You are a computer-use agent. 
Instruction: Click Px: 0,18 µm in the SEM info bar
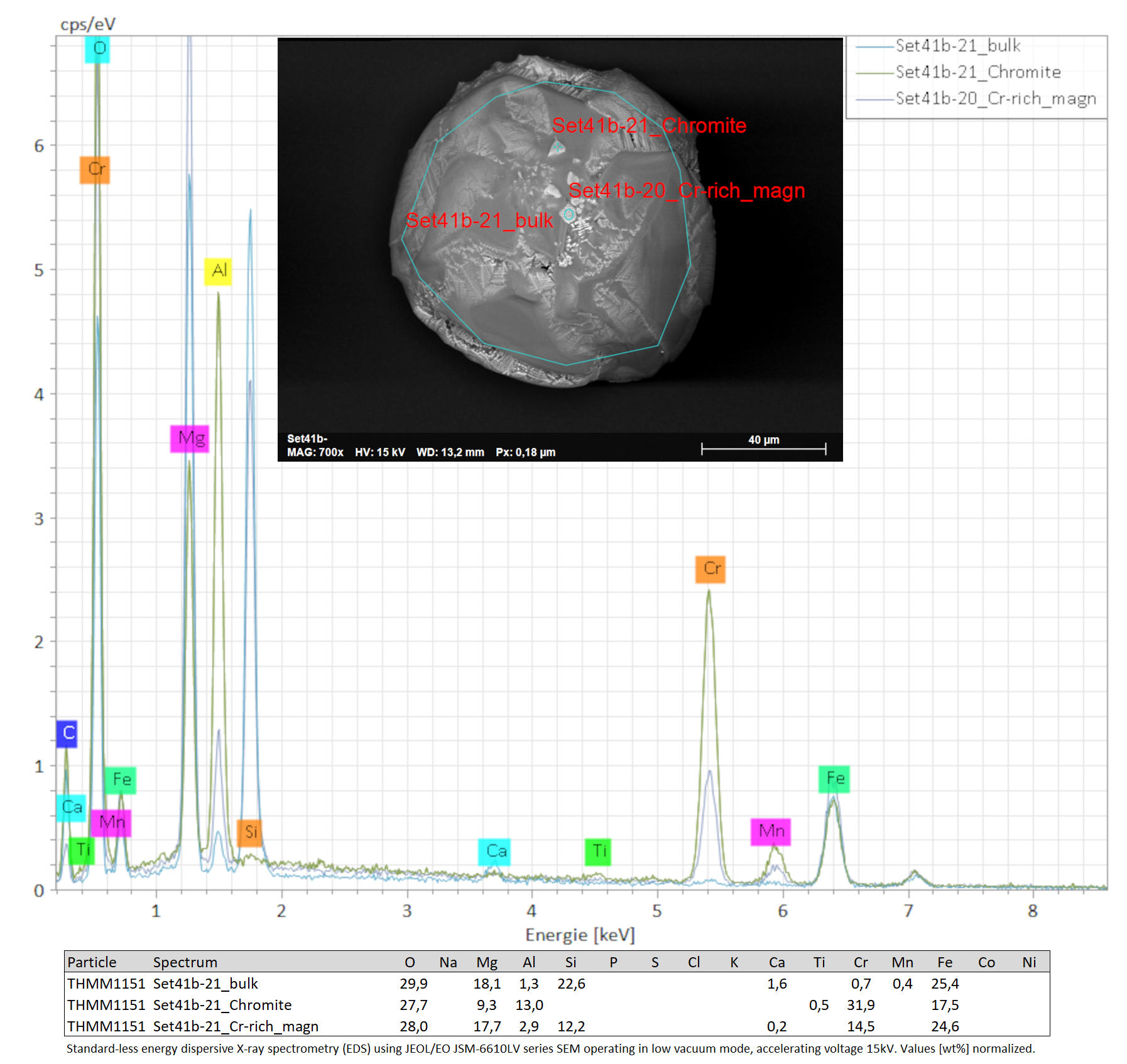pyautogui.click(x=526, y=452)
